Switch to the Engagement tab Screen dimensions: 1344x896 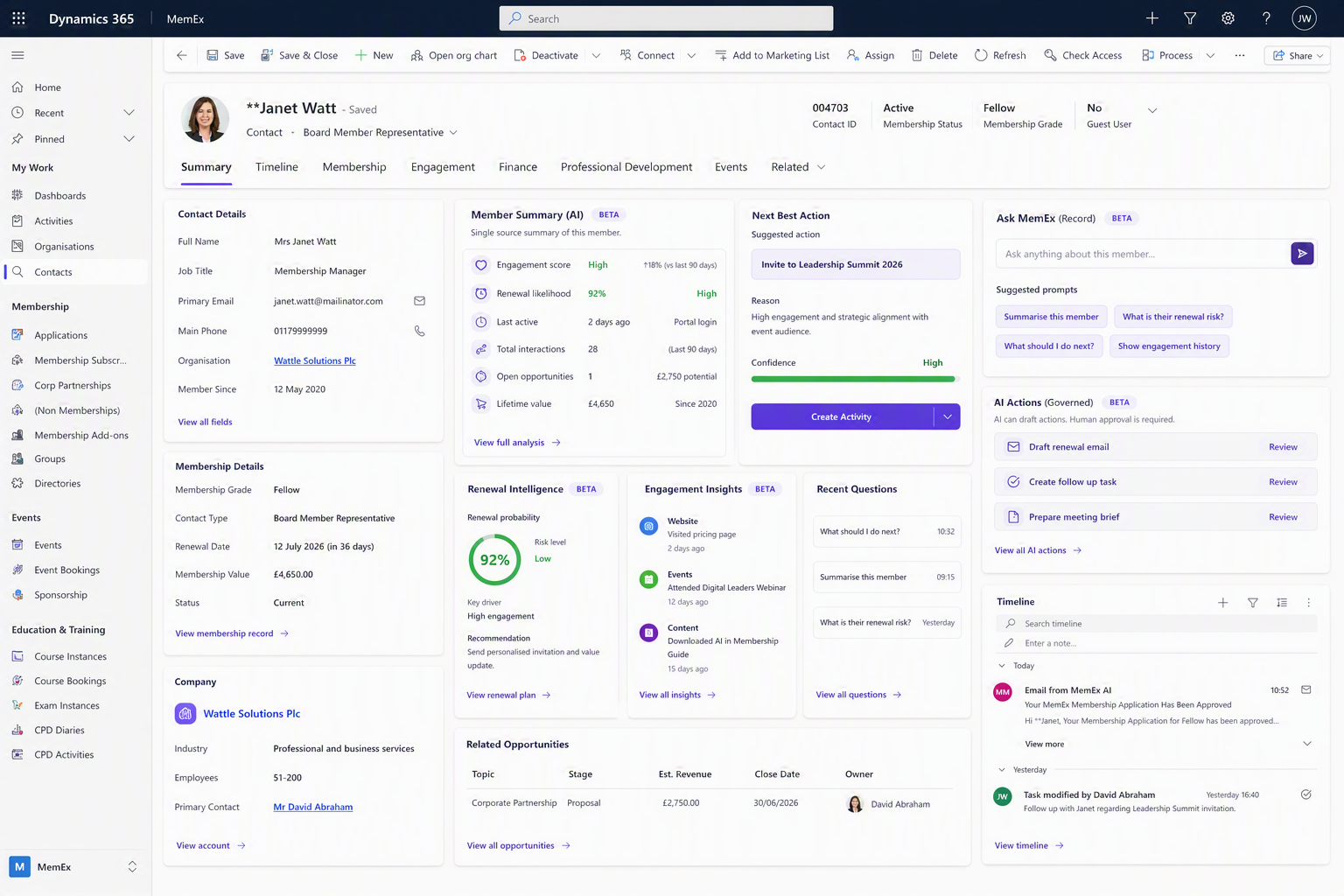[443, 167]
